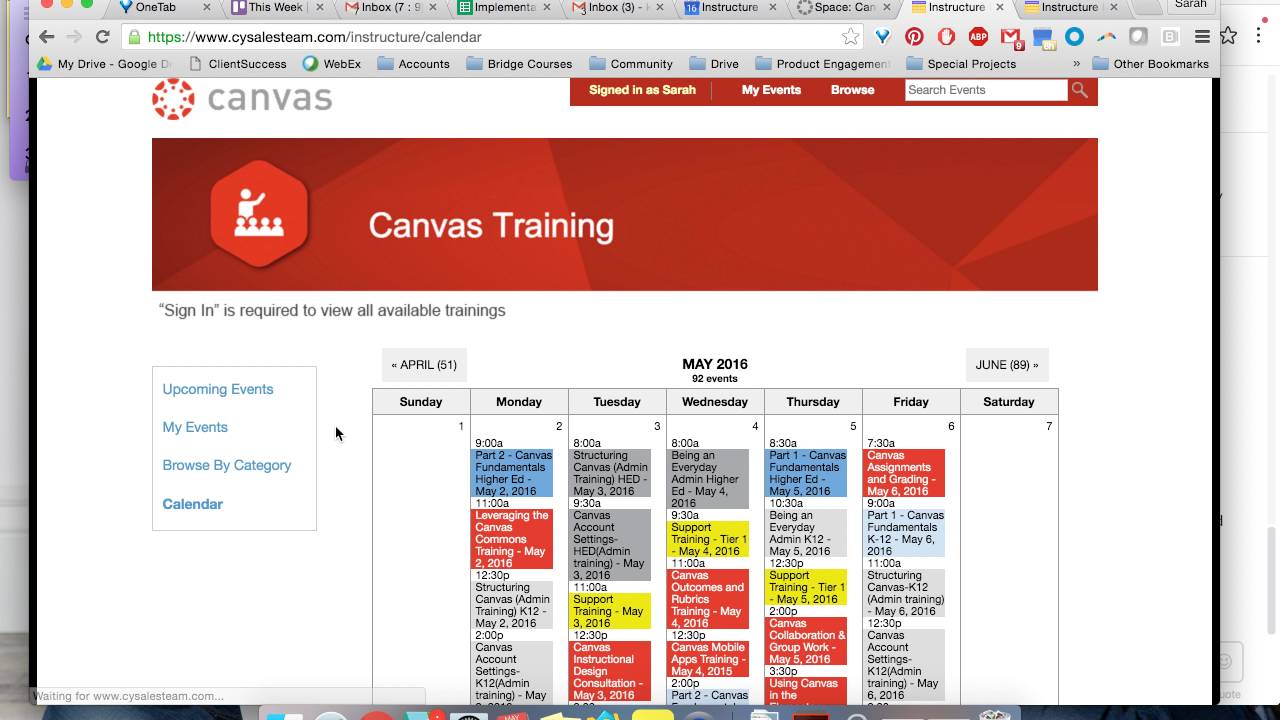Open Canvas Mobile Apps Training event
Viewport: 1280px width, 720px height.
(x=708, y=659)
